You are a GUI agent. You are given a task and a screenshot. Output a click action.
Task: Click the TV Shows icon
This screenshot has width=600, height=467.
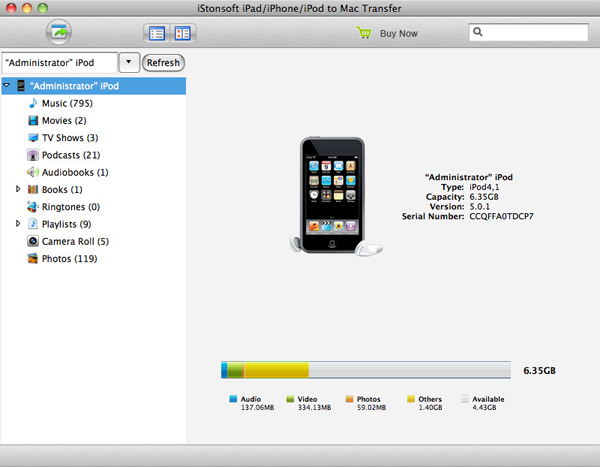point(33,137)
